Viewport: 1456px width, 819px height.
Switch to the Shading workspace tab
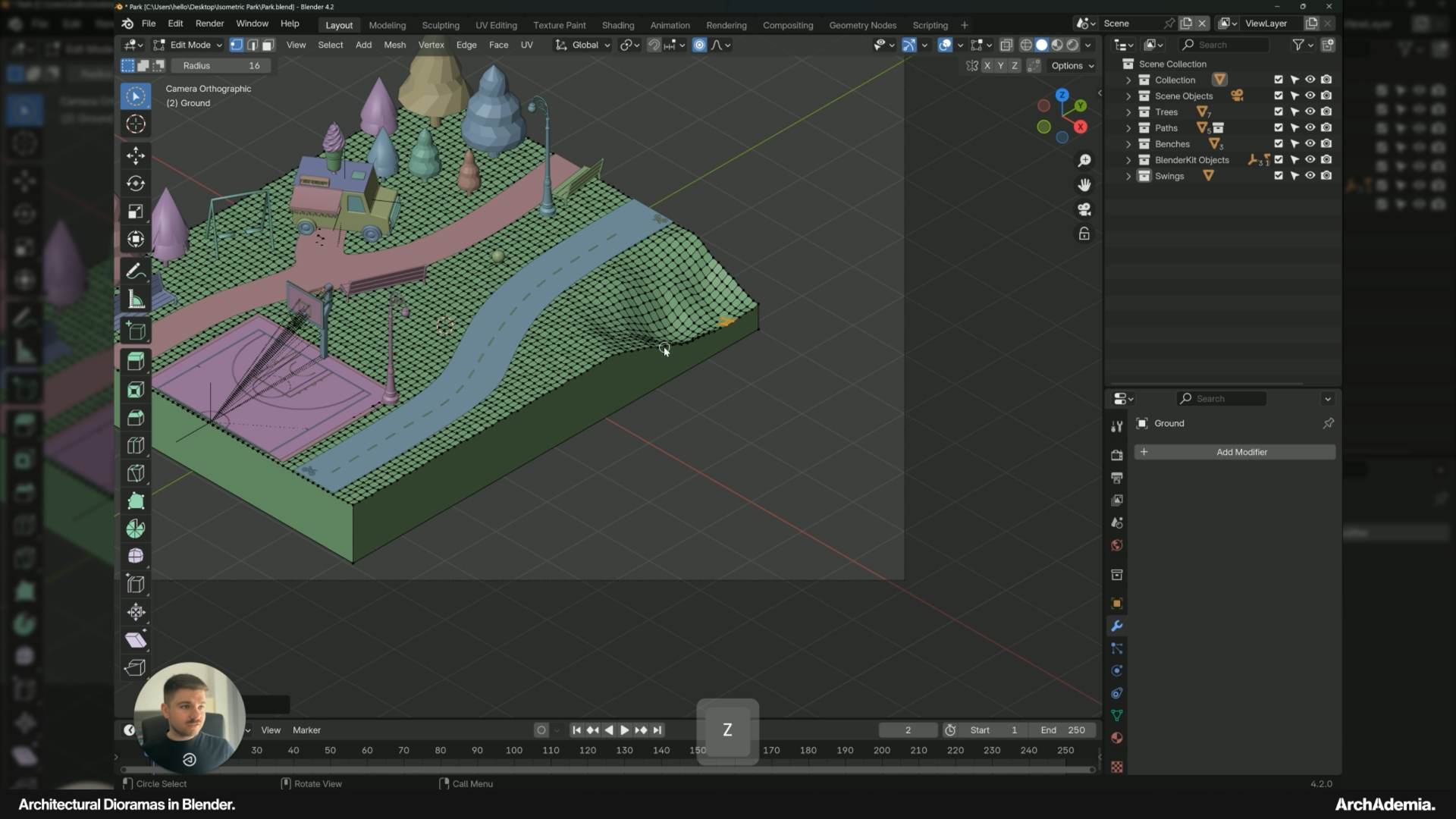point(617,25)
